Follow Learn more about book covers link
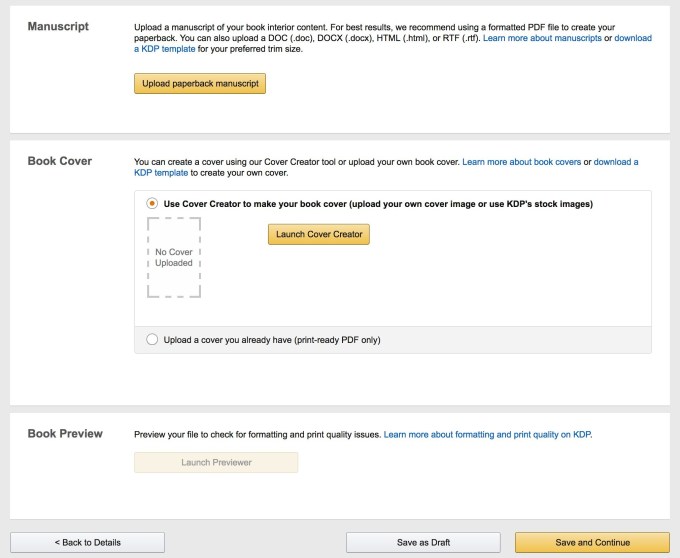The width and height of the screenshot is (680, 558). (521, 162)
